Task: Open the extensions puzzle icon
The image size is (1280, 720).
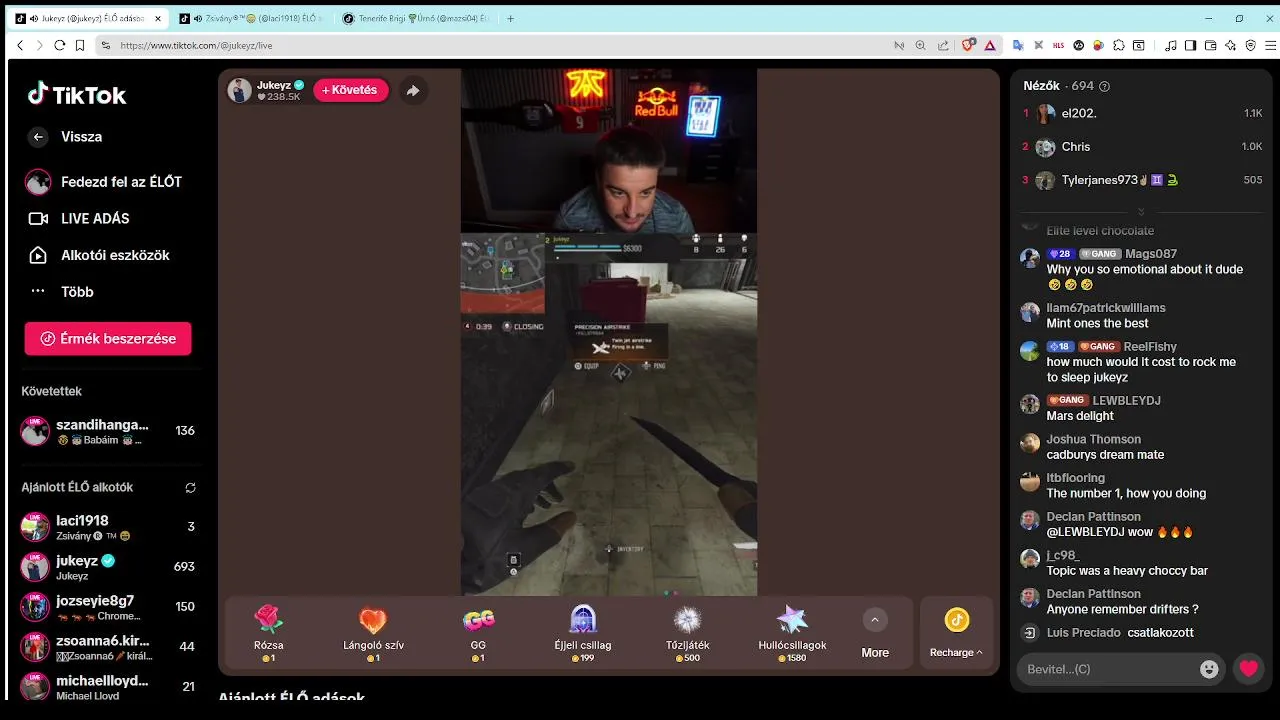Action: pos(1119,45)
